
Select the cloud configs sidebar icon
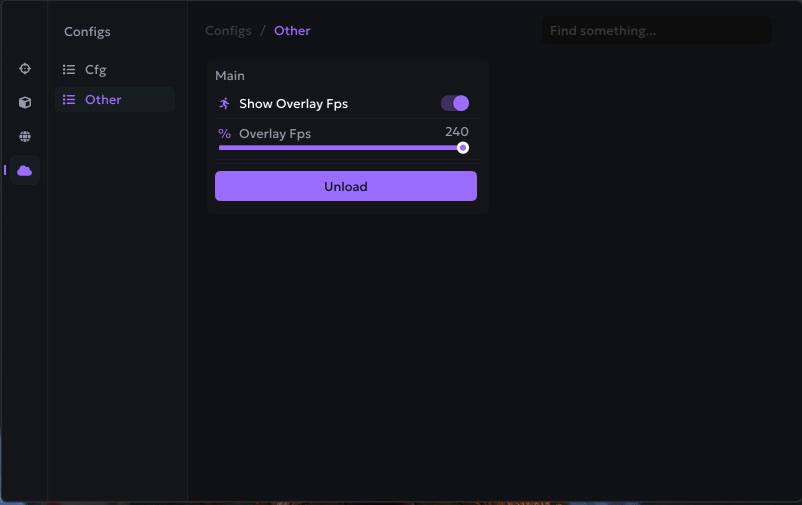click(25, 170)
